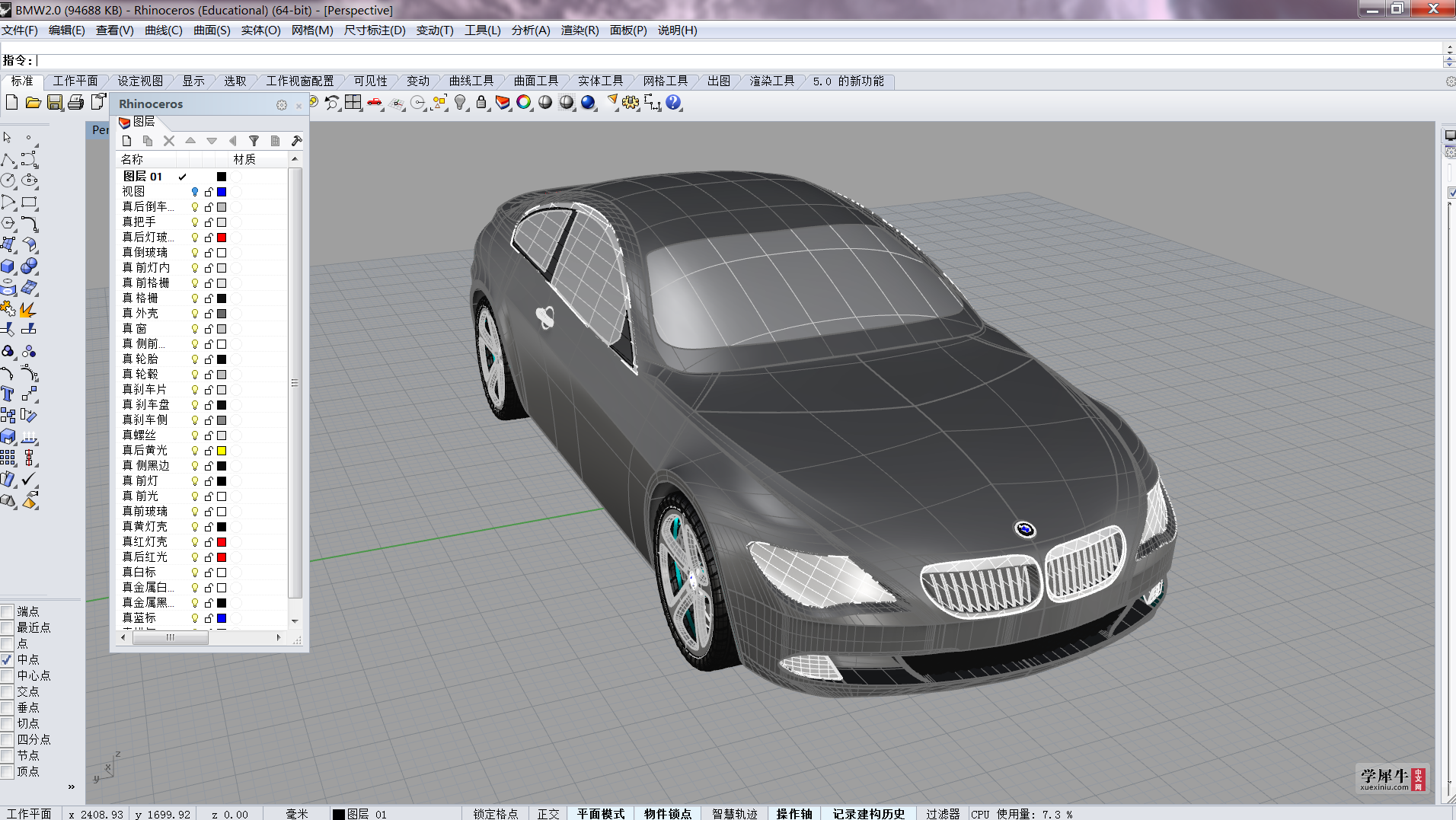
Task: Select the circle tool in left toolbar
Action: tap(8, 180)
